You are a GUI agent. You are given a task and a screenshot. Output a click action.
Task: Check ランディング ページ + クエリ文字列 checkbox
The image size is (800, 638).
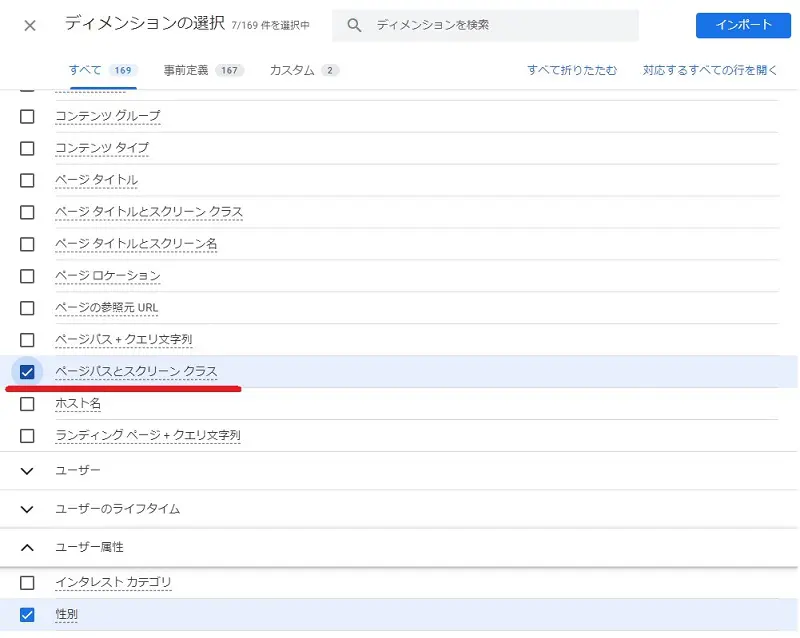pyautogui.click(x=27, y=436)
